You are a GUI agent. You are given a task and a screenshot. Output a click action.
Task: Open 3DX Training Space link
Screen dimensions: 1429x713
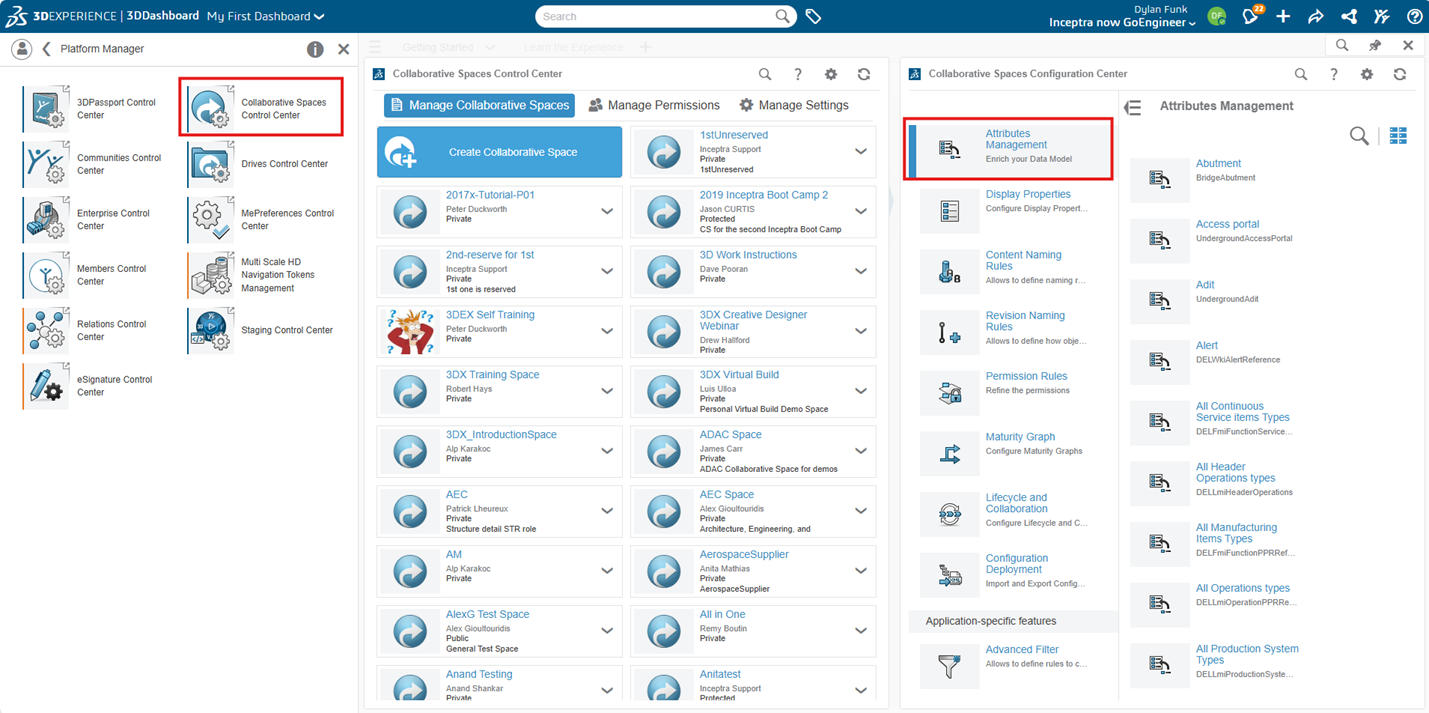pos(492,375)
